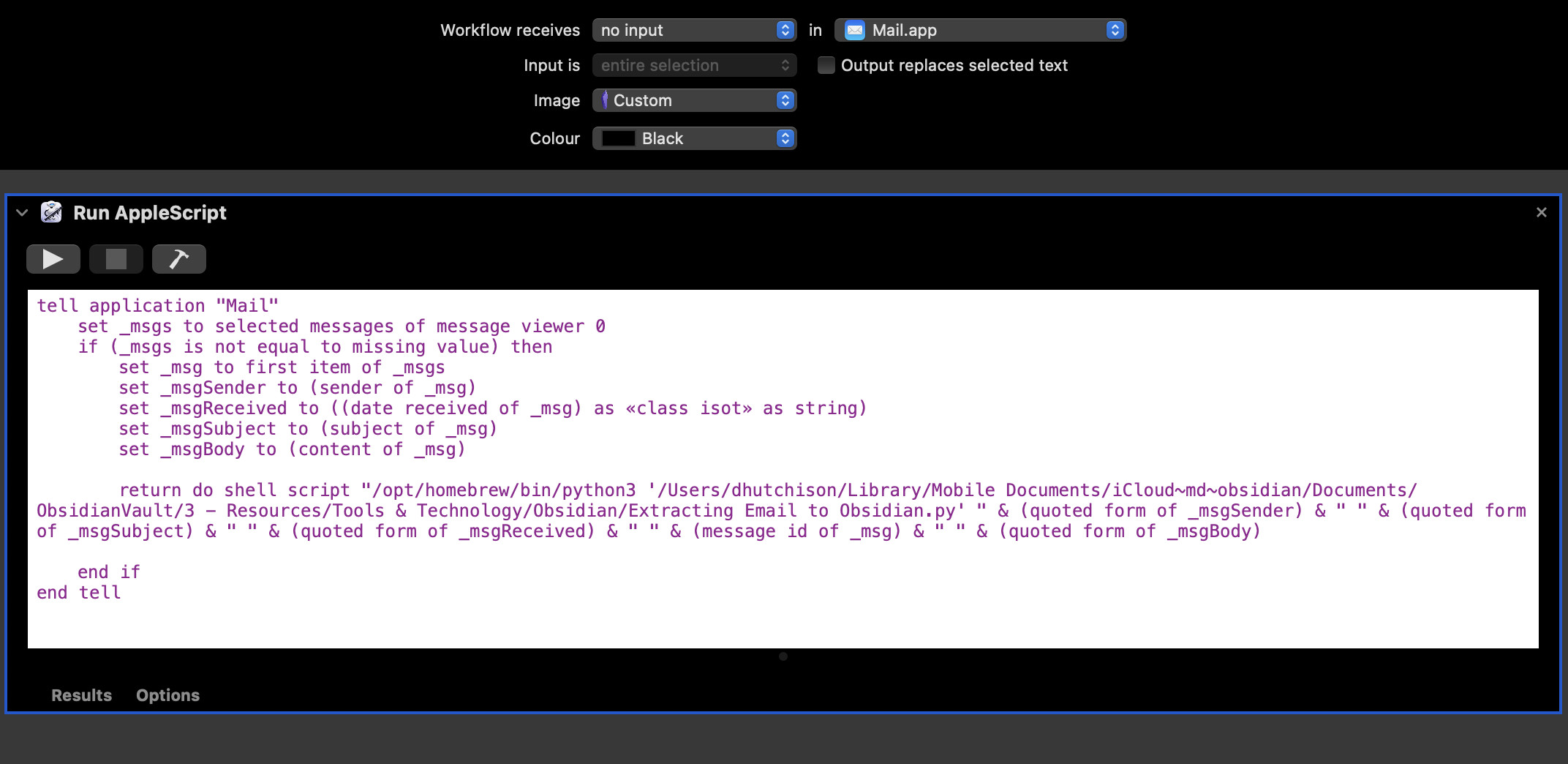Show the Options tab
The image size is (1568, 764).
(167, 695)
